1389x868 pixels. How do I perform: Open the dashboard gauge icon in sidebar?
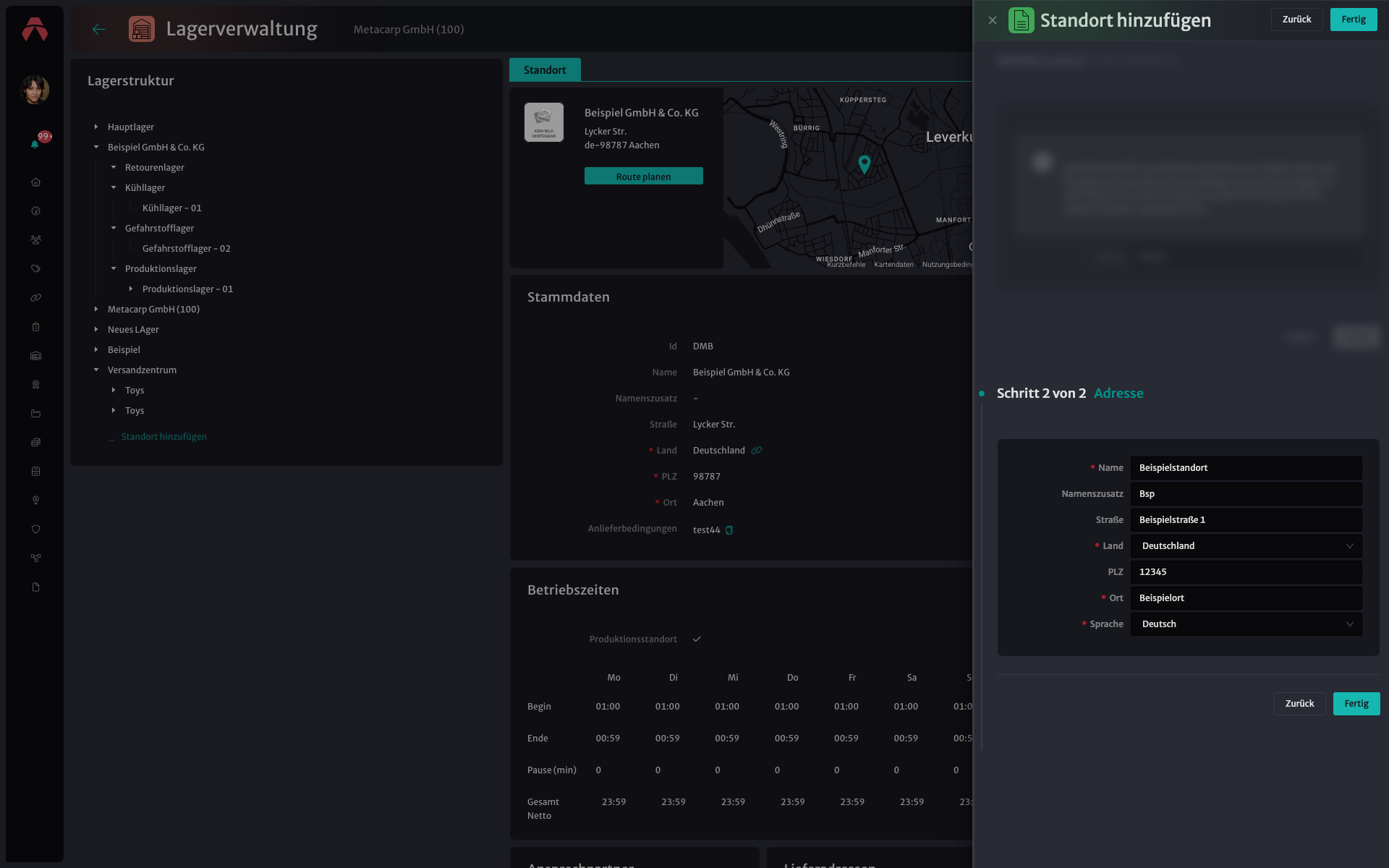[35, 211]
